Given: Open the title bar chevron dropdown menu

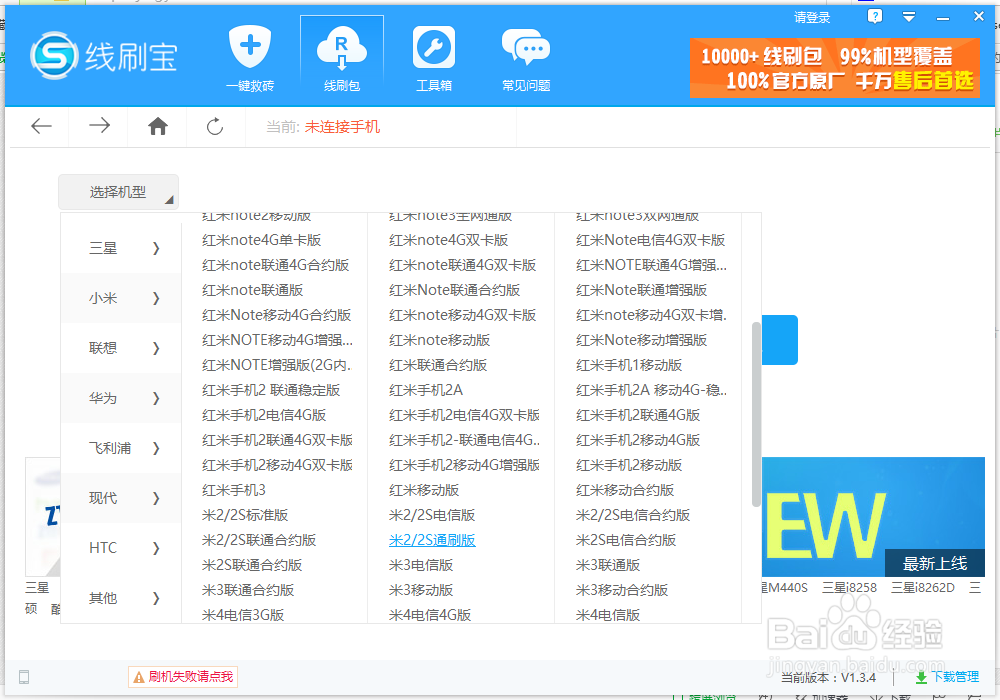Looking at the screenshot, I should pyautogui.click(x=908, y=16).
